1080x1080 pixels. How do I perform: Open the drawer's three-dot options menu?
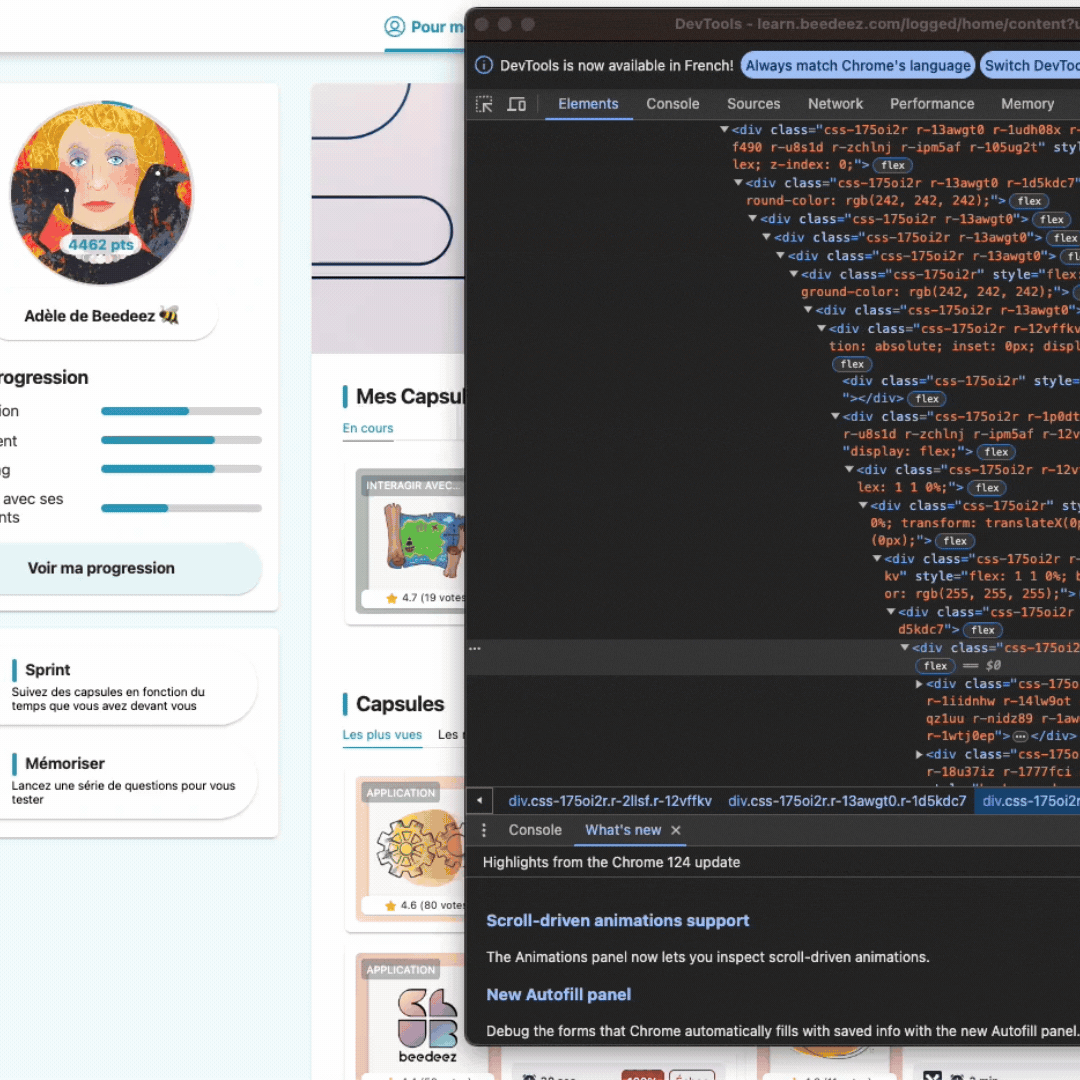(x=484, y=830)
